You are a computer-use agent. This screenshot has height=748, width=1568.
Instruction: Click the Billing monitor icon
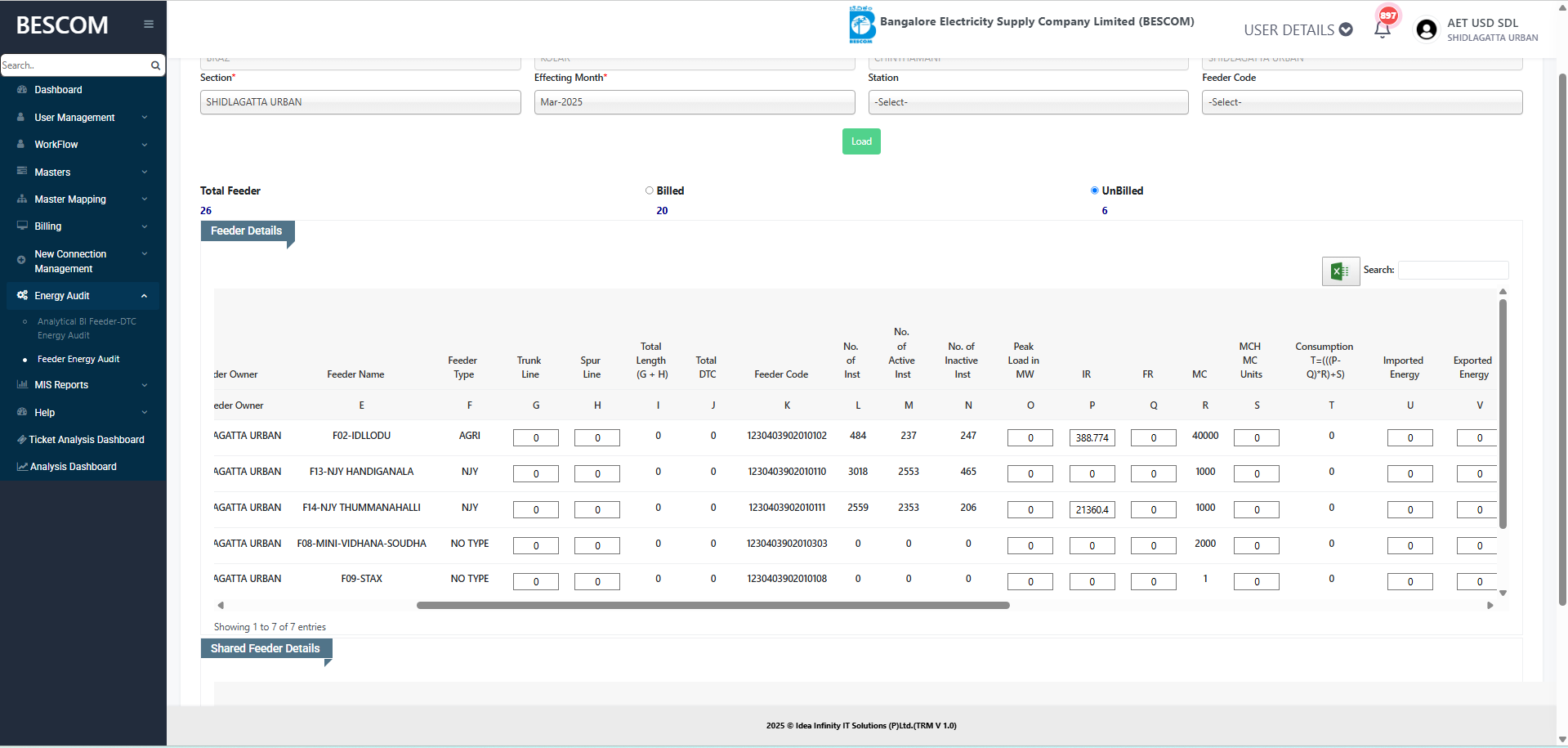click(x=22, y=226)
